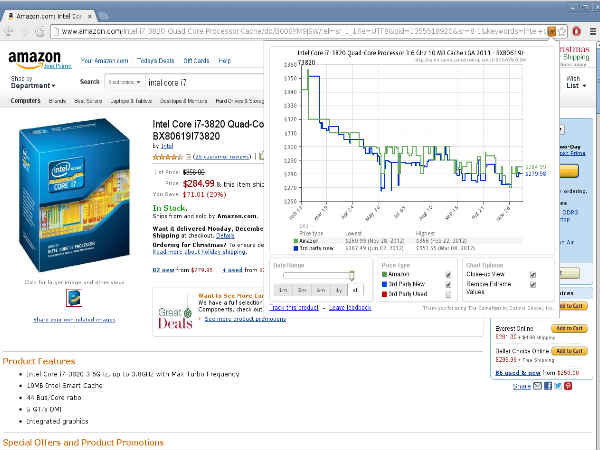The height and width of the screenshot is (450, 600).
Task: Open '86 used & new' link
Action: (518, 373)
